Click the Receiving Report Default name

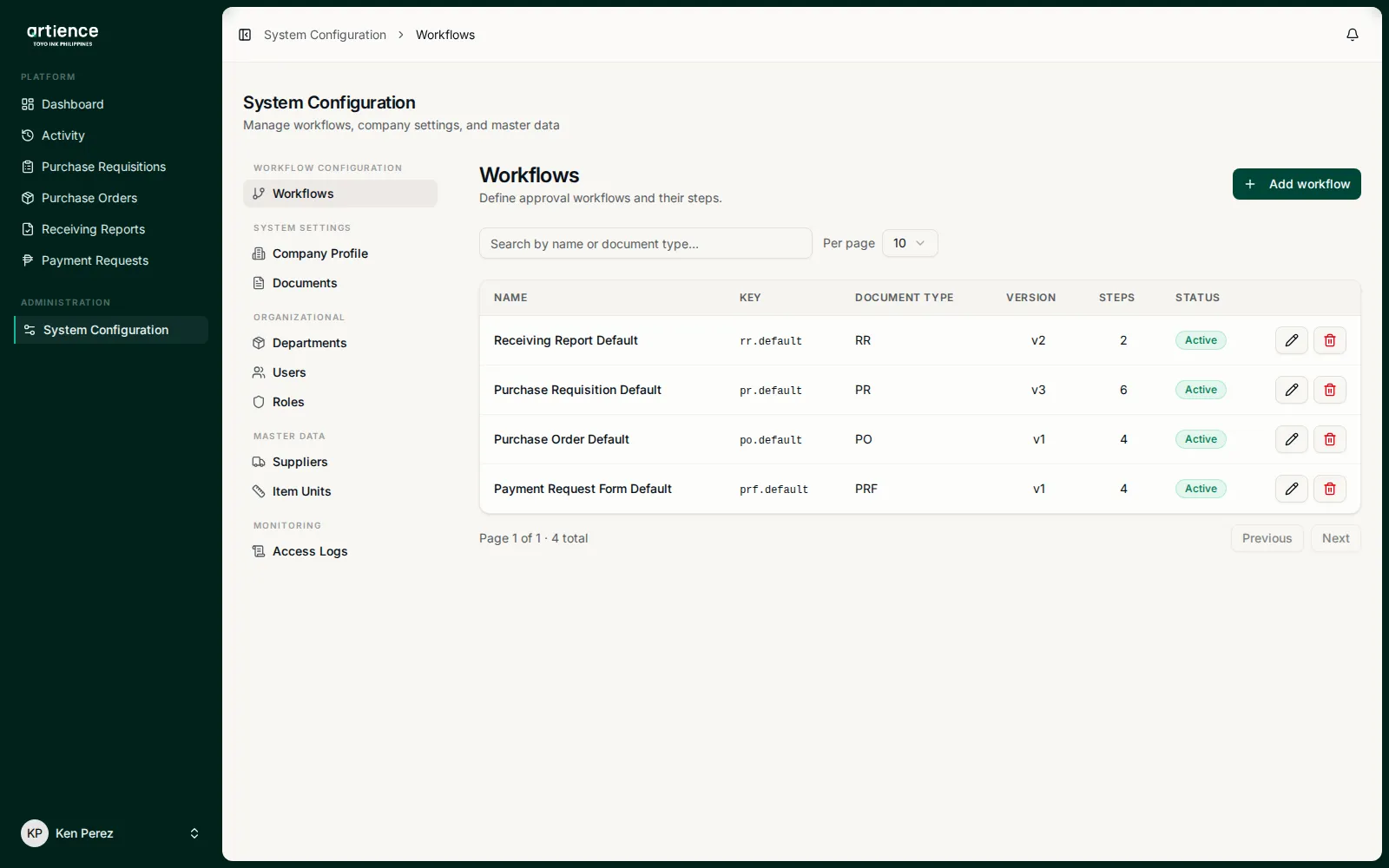click(x=566, y=340)
